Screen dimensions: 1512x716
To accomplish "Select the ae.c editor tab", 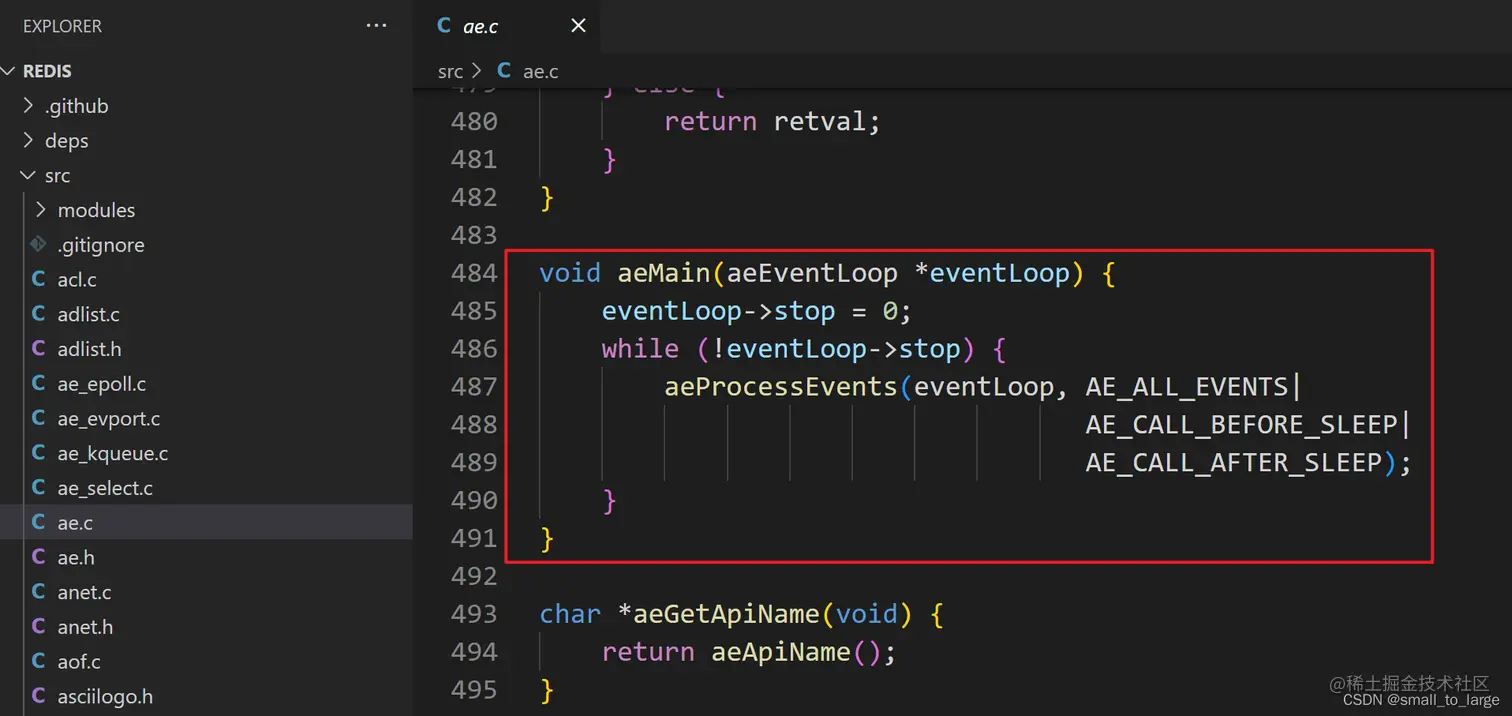I will 507,26.
